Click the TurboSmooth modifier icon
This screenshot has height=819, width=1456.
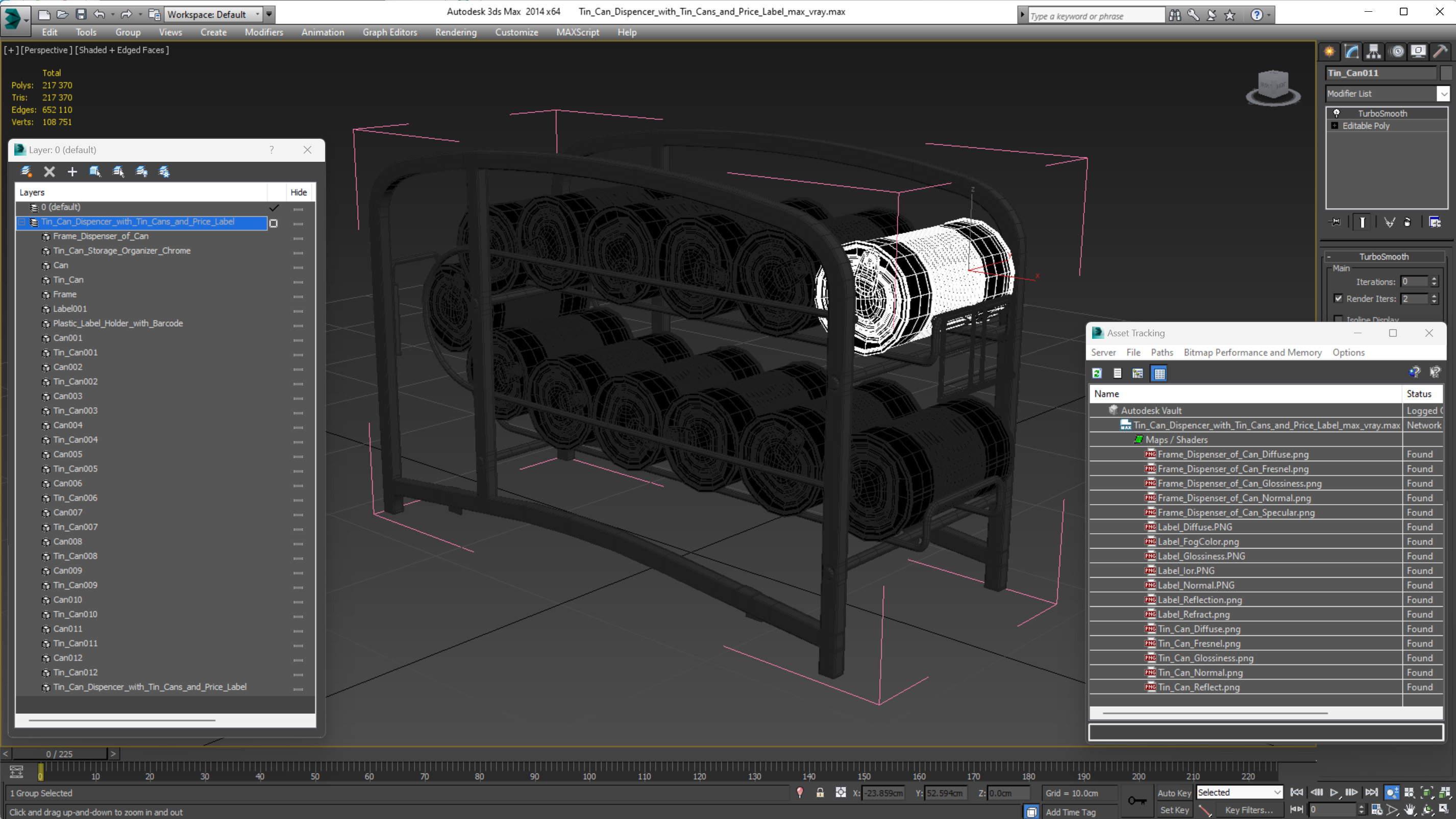coord(1336,112)
